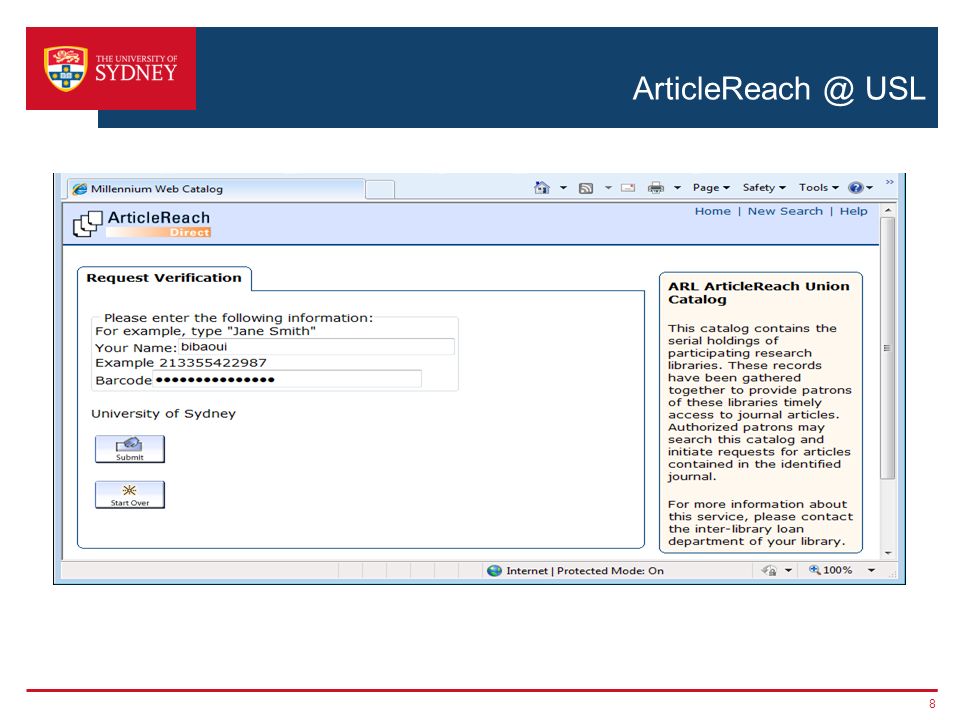The height and width of the screenshot is (720, 960).
Task: Click the blue Help question mark icon
Action: (x=855, y=187)
